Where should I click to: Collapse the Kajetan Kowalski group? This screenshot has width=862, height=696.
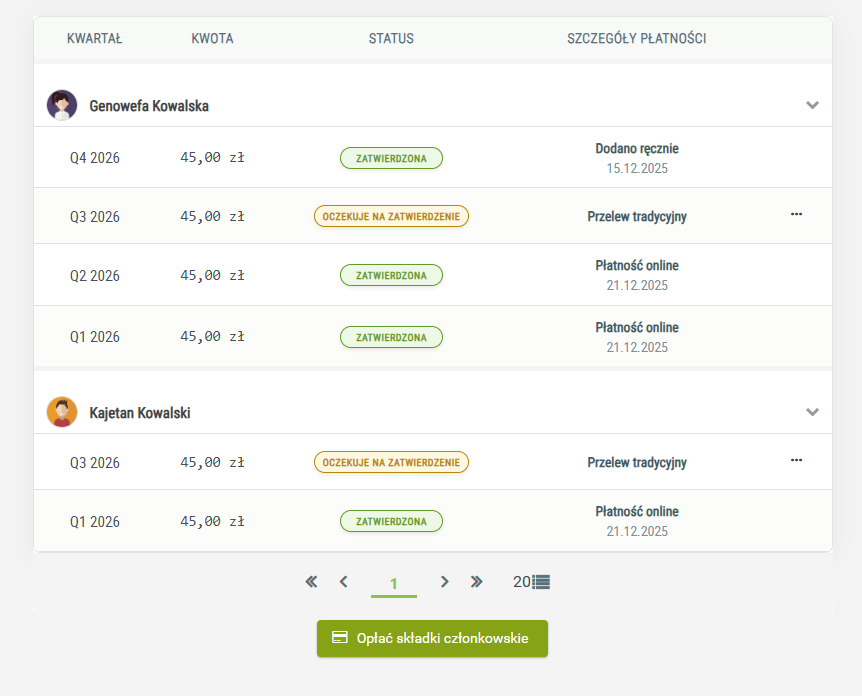pos(812,412)
